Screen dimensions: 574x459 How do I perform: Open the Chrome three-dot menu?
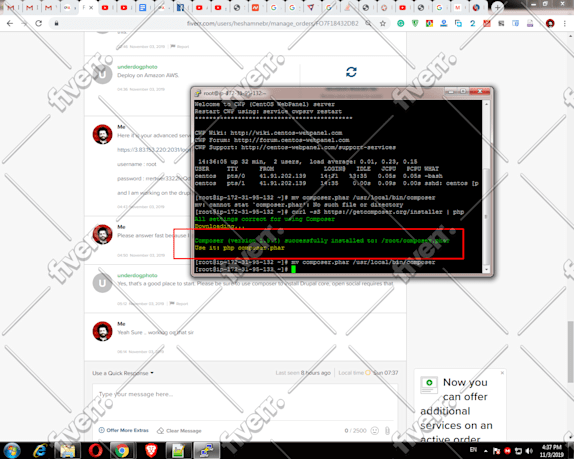click(564, 23)
